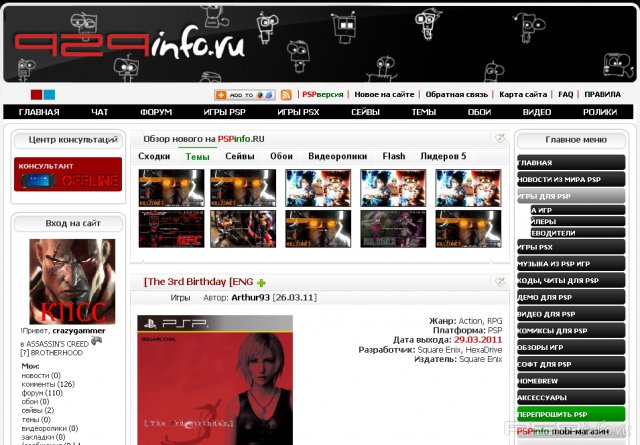
Task: Click the consultant OFFLINE status banner
Action: point(67,174)
